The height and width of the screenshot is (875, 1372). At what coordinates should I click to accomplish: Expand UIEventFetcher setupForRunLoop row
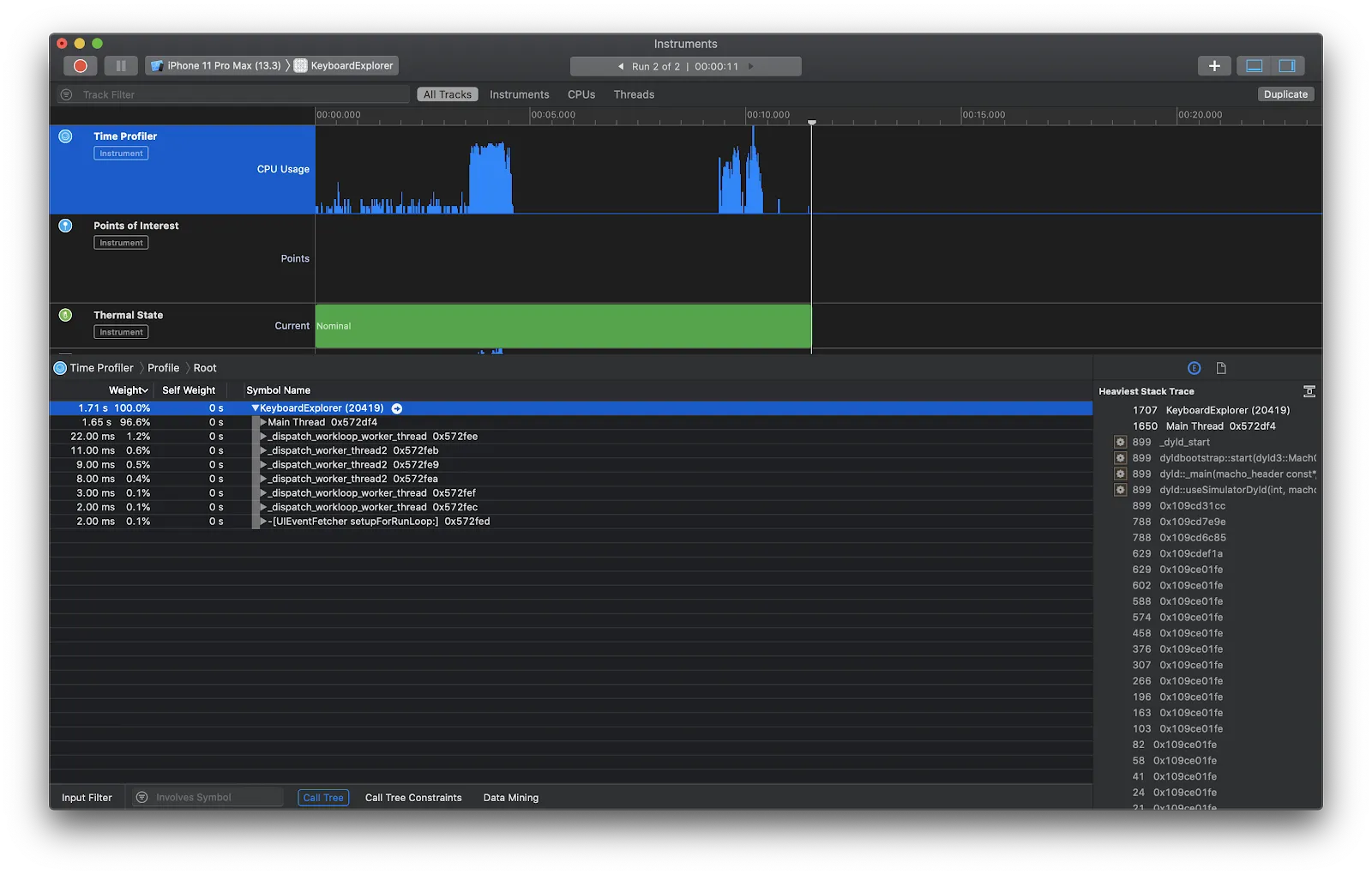tap(263, 522)
